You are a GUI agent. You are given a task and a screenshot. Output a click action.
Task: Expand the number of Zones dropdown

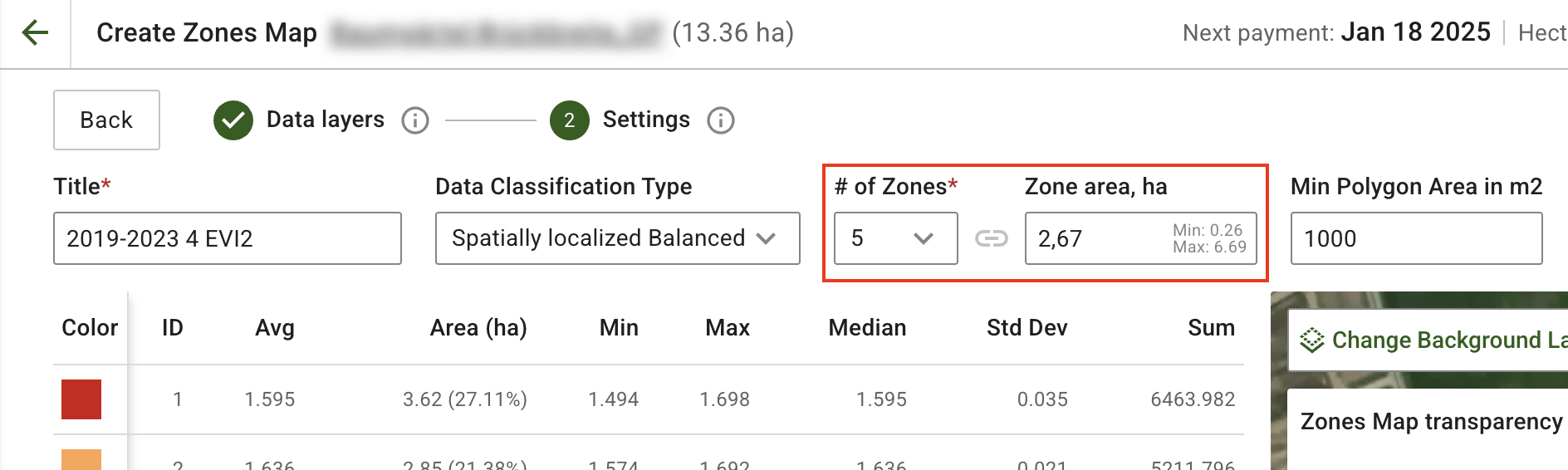[895, 238]
